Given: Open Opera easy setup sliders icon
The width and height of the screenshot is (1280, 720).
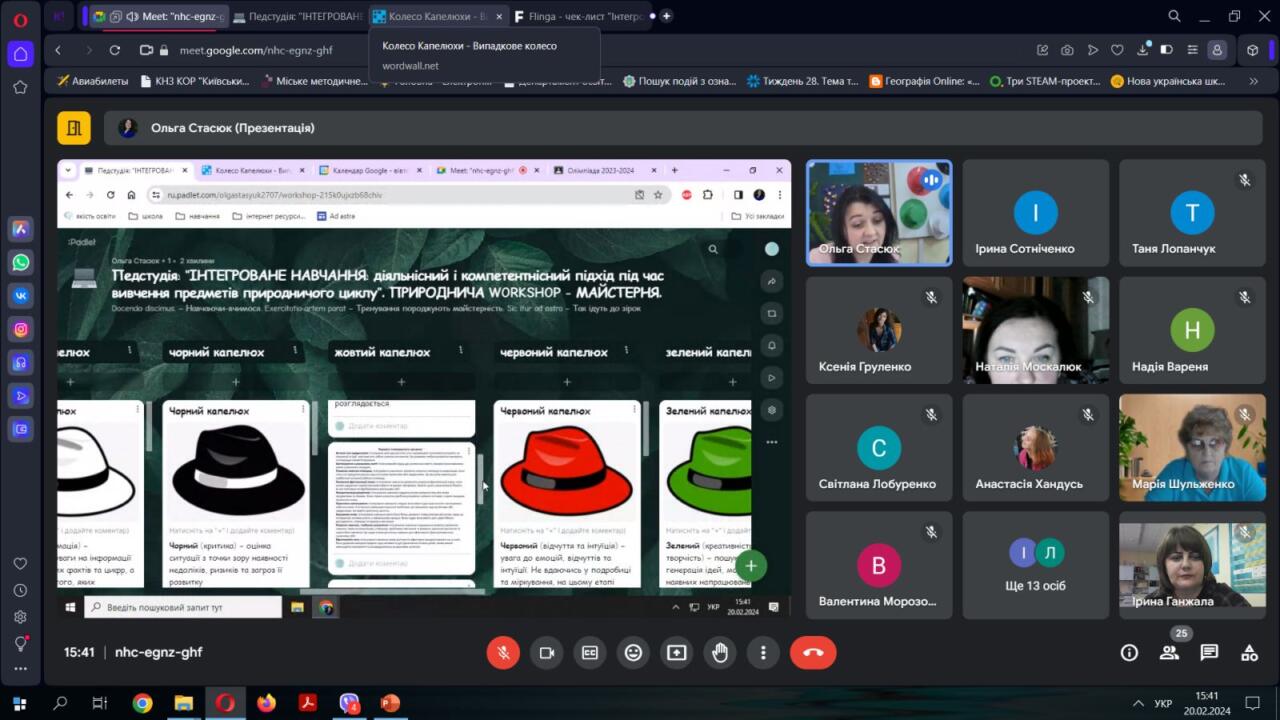Looking at the screenshot, I should pos(1192,50).
